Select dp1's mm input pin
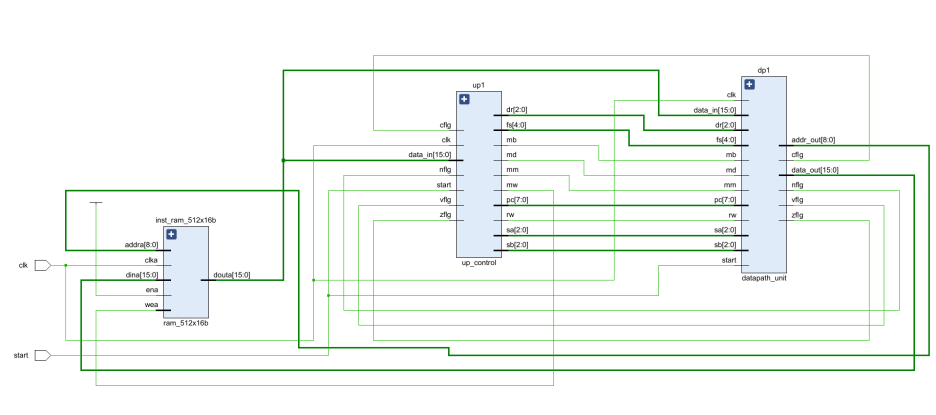Screen dimensions: 936x415 730,185
